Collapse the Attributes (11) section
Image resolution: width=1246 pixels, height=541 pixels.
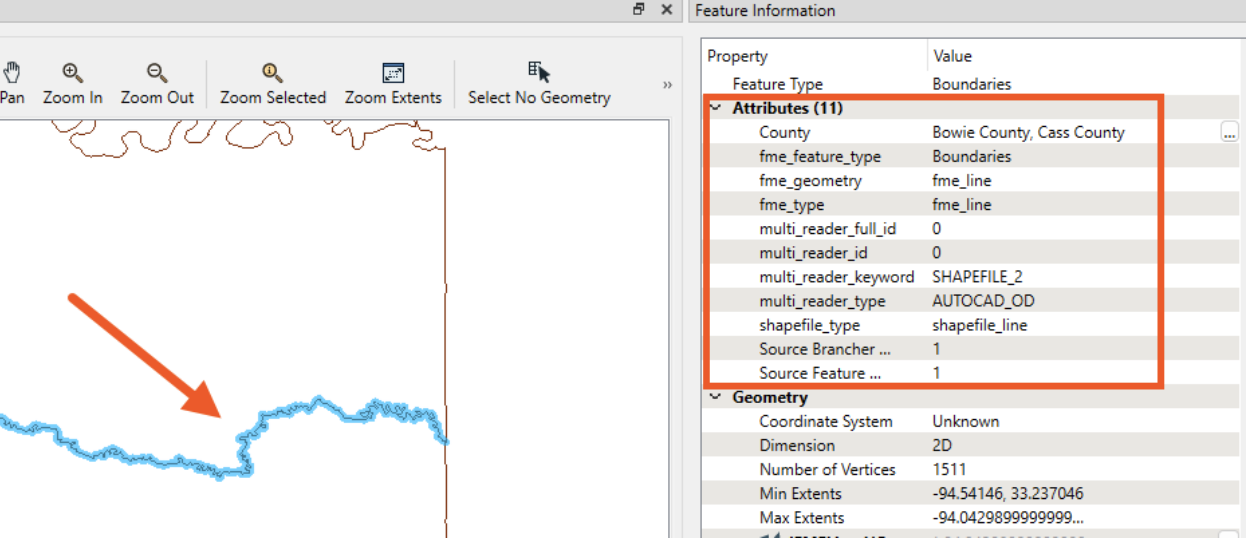[x=715, y=108]
